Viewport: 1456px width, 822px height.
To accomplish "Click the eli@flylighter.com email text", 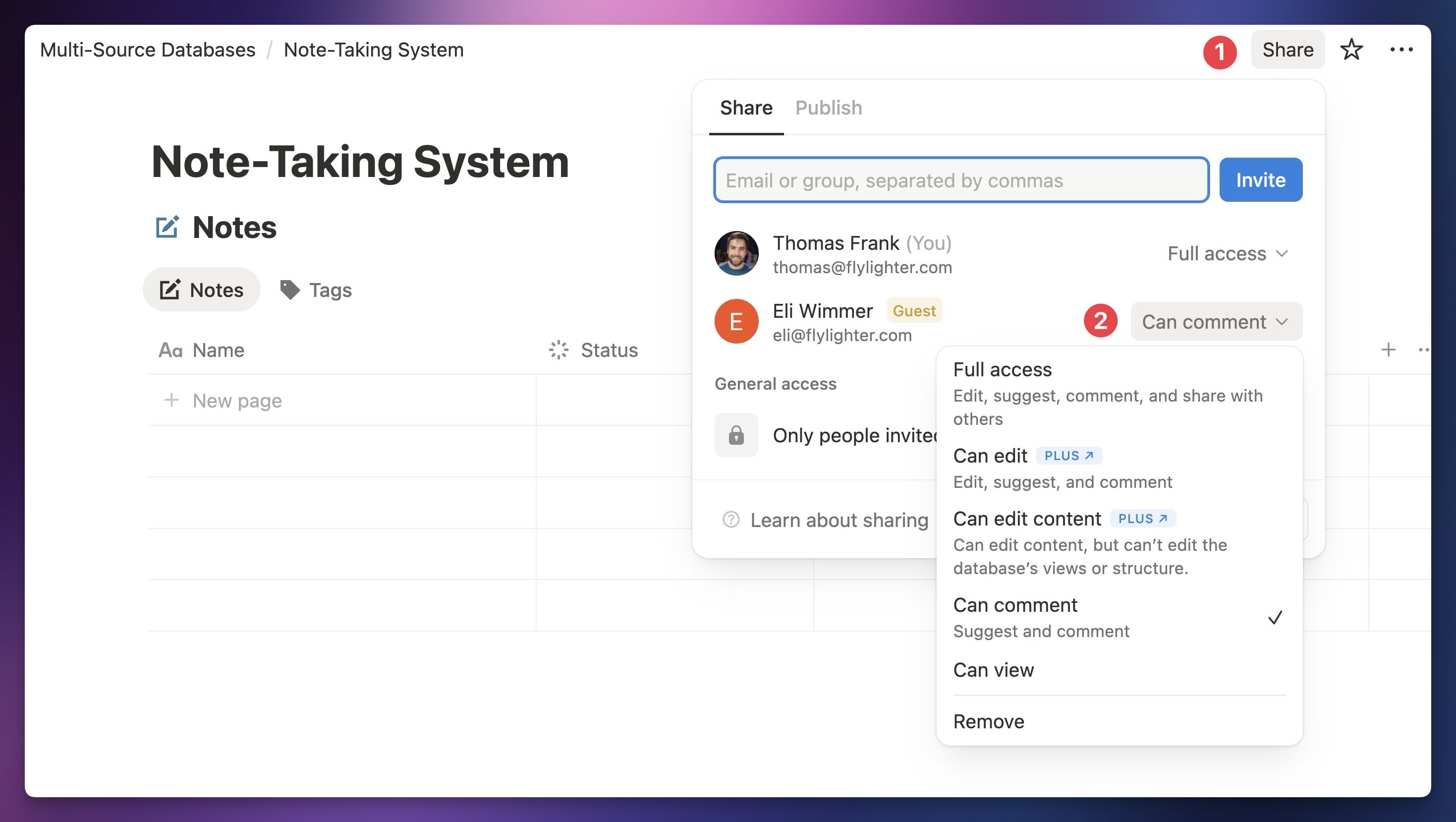I will pos(841,335).
